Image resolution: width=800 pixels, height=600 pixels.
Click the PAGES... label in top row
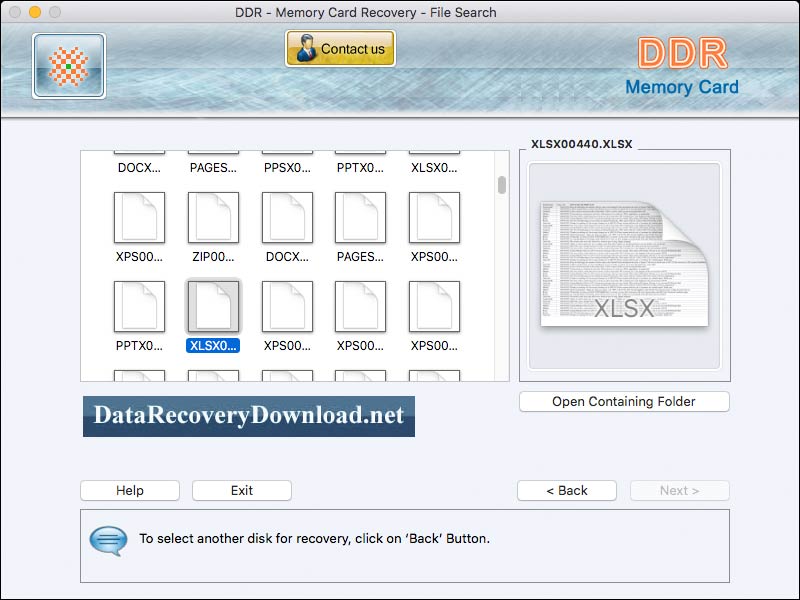(213, 168)
